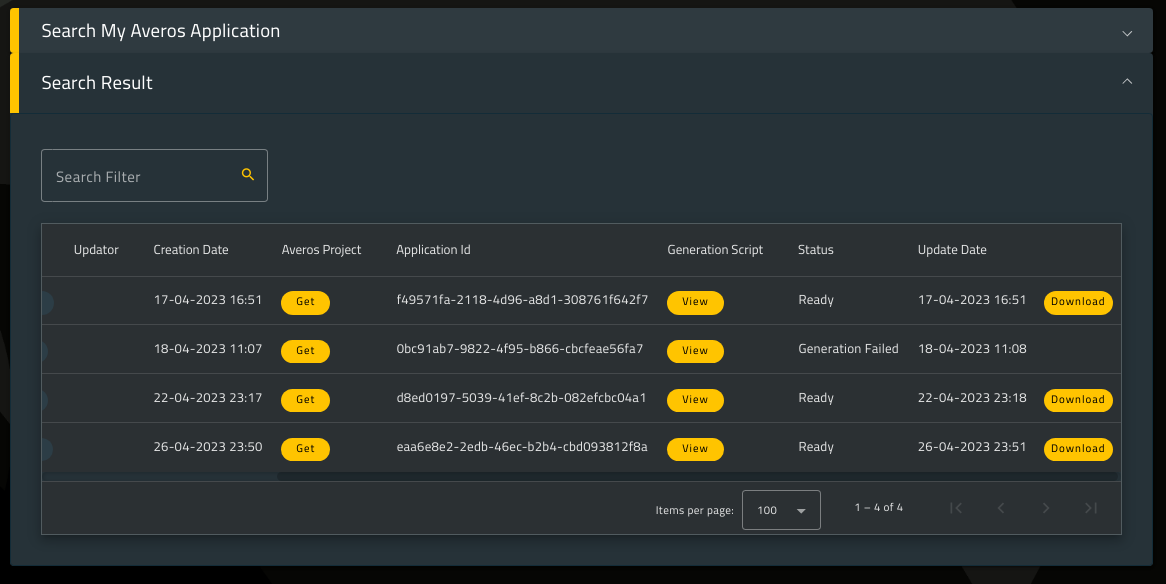This screenshot has height=584, width=1166.
Task: Open the Items per page dropdown
Action: [781, 510]
